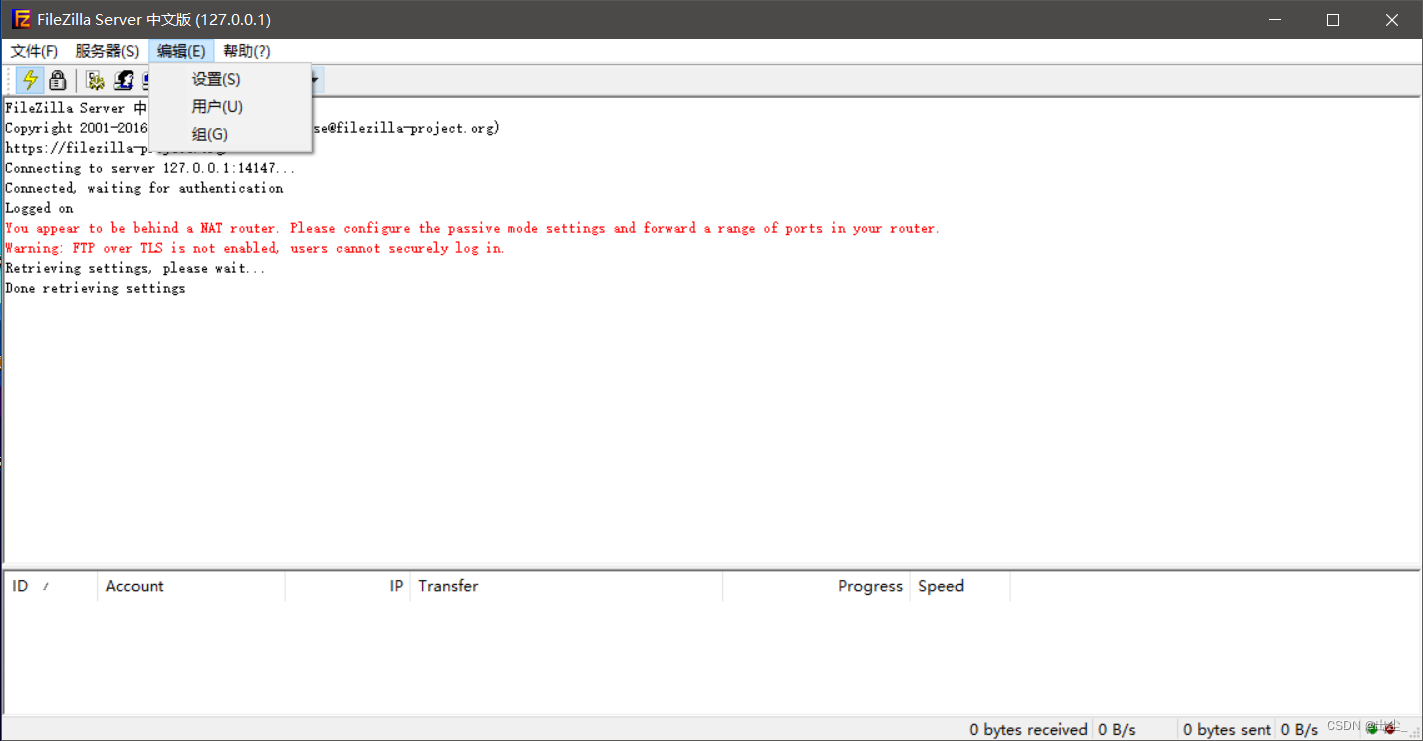Open the 帮助(?) menu
This screenshot has height=741, width=1423.
pyautogui.click(x=246, y=51)
